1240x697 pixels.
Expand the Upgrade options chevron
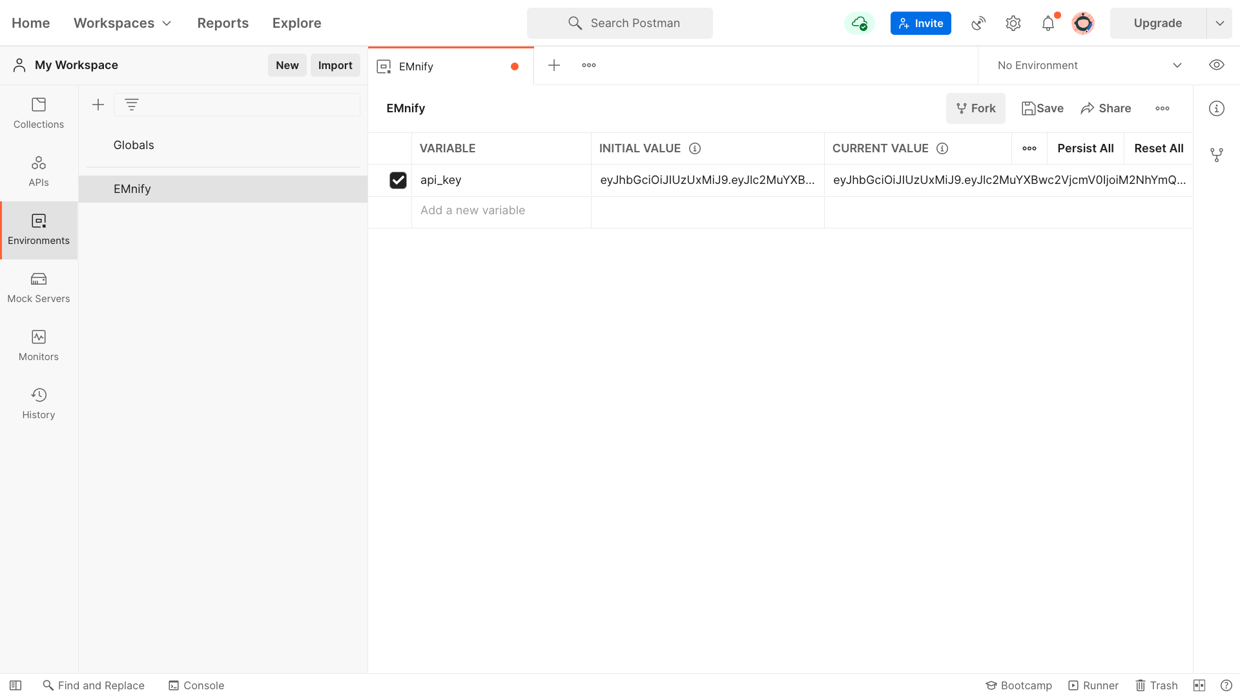click(x=1218, y=22)
